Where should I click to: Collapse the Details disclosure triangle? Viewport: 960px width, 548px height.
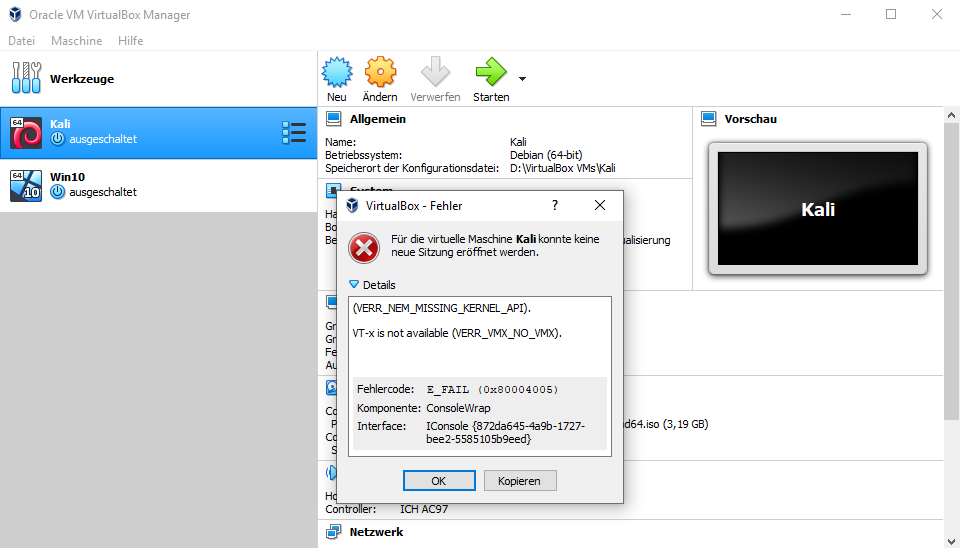353,284
